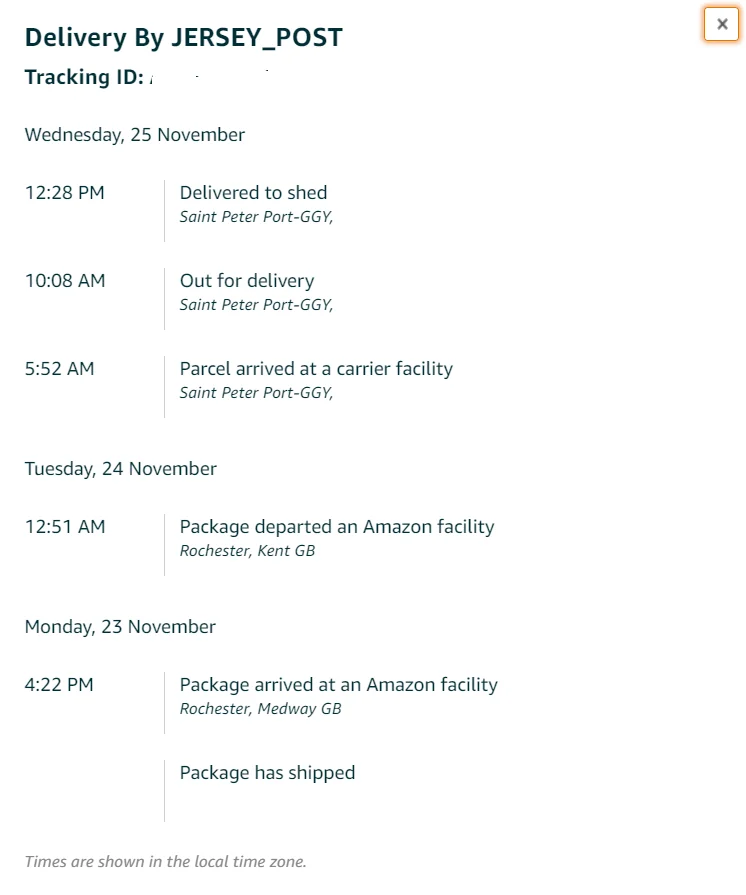Click the 5:52 AM timestamp
The width and height of the screenshot is (746, 895).
pyautogui.click(x=59, y=369)
